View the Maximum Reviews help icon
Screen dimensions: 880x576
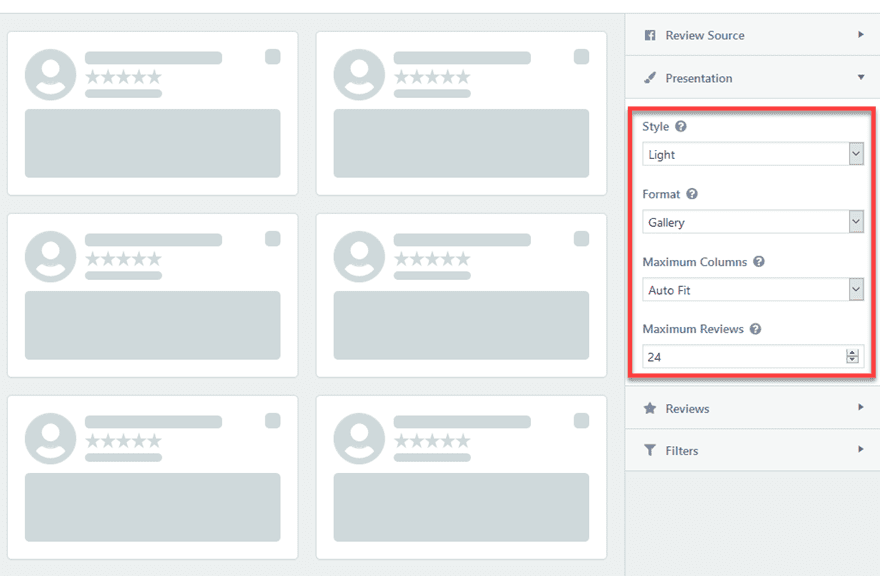tap(756, 329)
